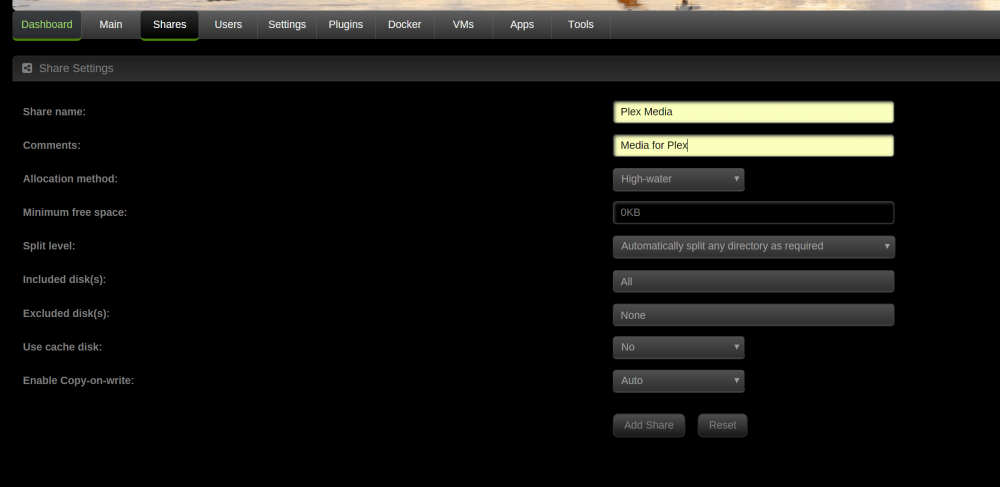This screenshot has width=1000, height=487.
Task: Open the Dashboard tab
Action: (47, 25)
